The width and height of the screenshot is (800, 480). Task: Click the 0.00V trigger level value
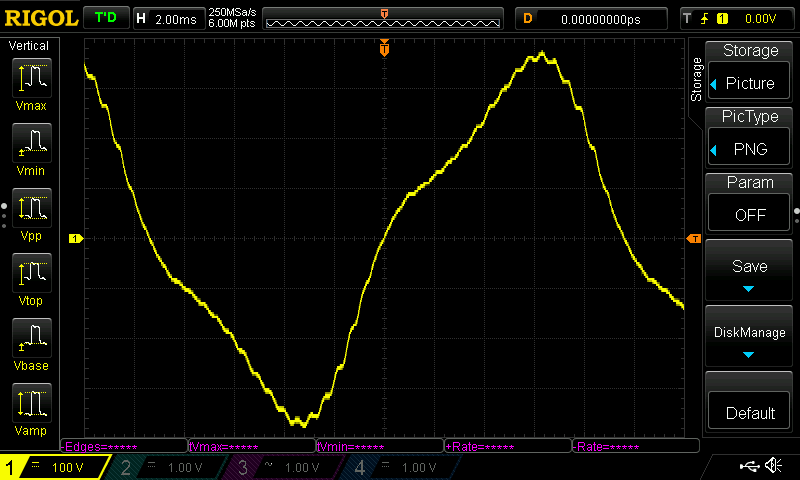coord(760,19)
